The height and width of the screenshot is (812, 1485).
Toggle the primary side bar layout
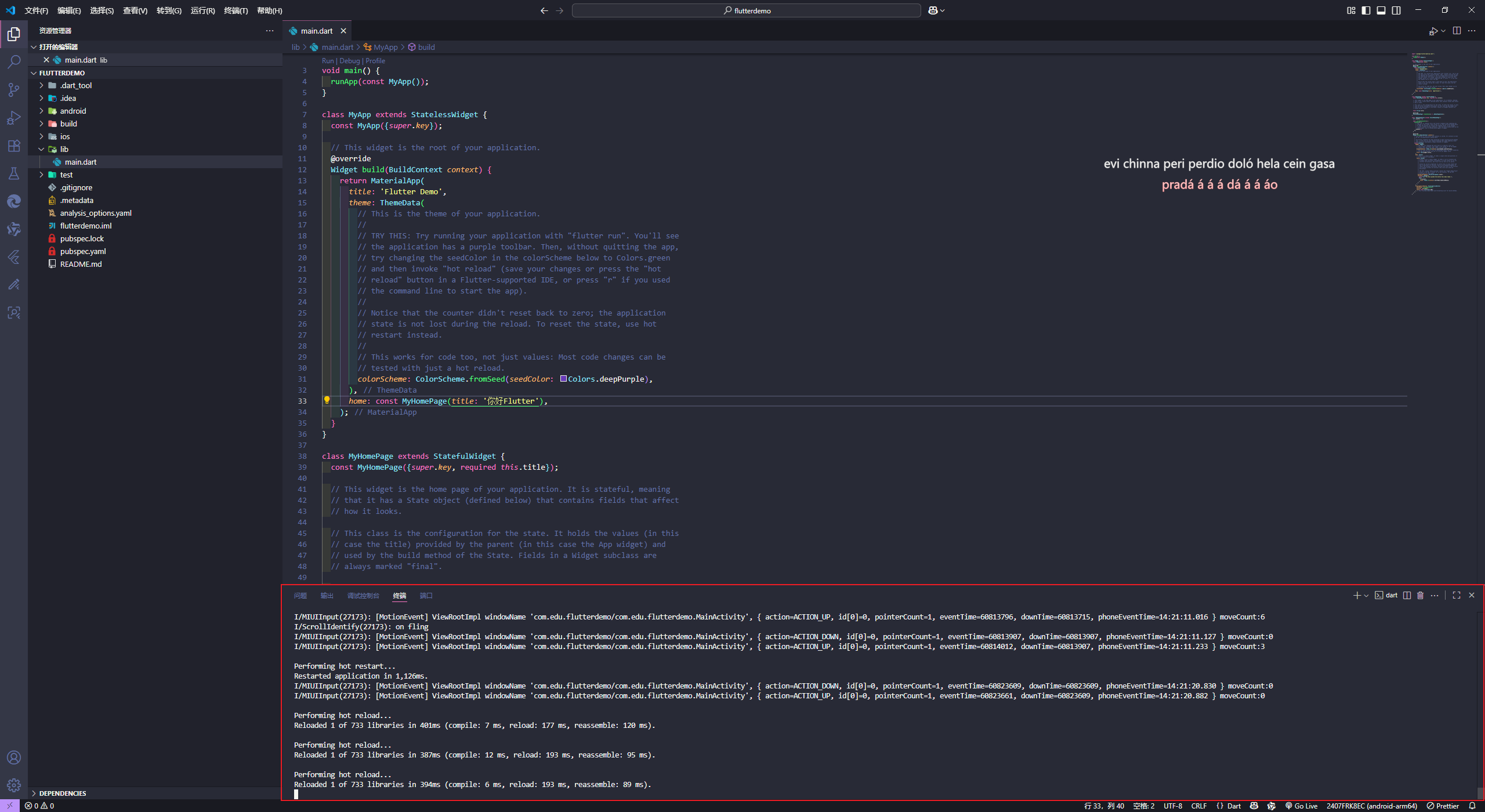click(x=1366, y=10)
